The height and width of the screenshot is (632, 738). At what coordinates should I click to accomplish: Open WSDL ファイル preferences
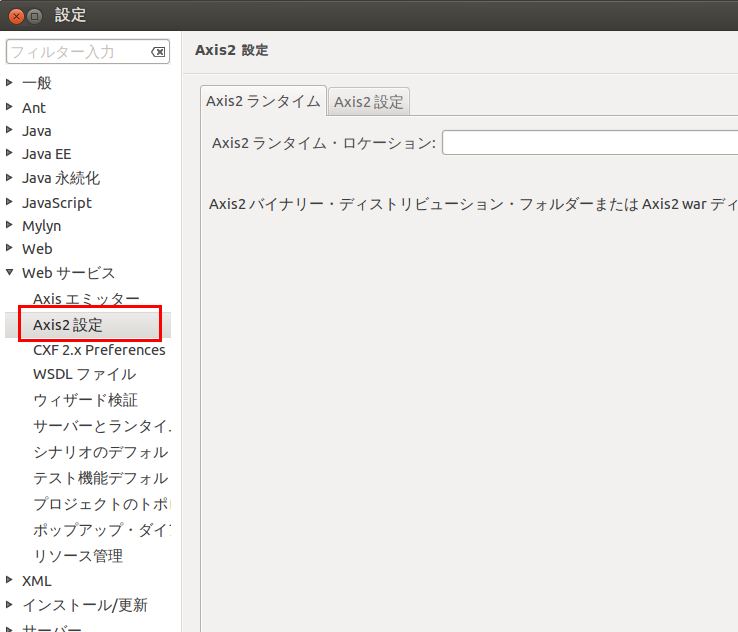[85, 374]
